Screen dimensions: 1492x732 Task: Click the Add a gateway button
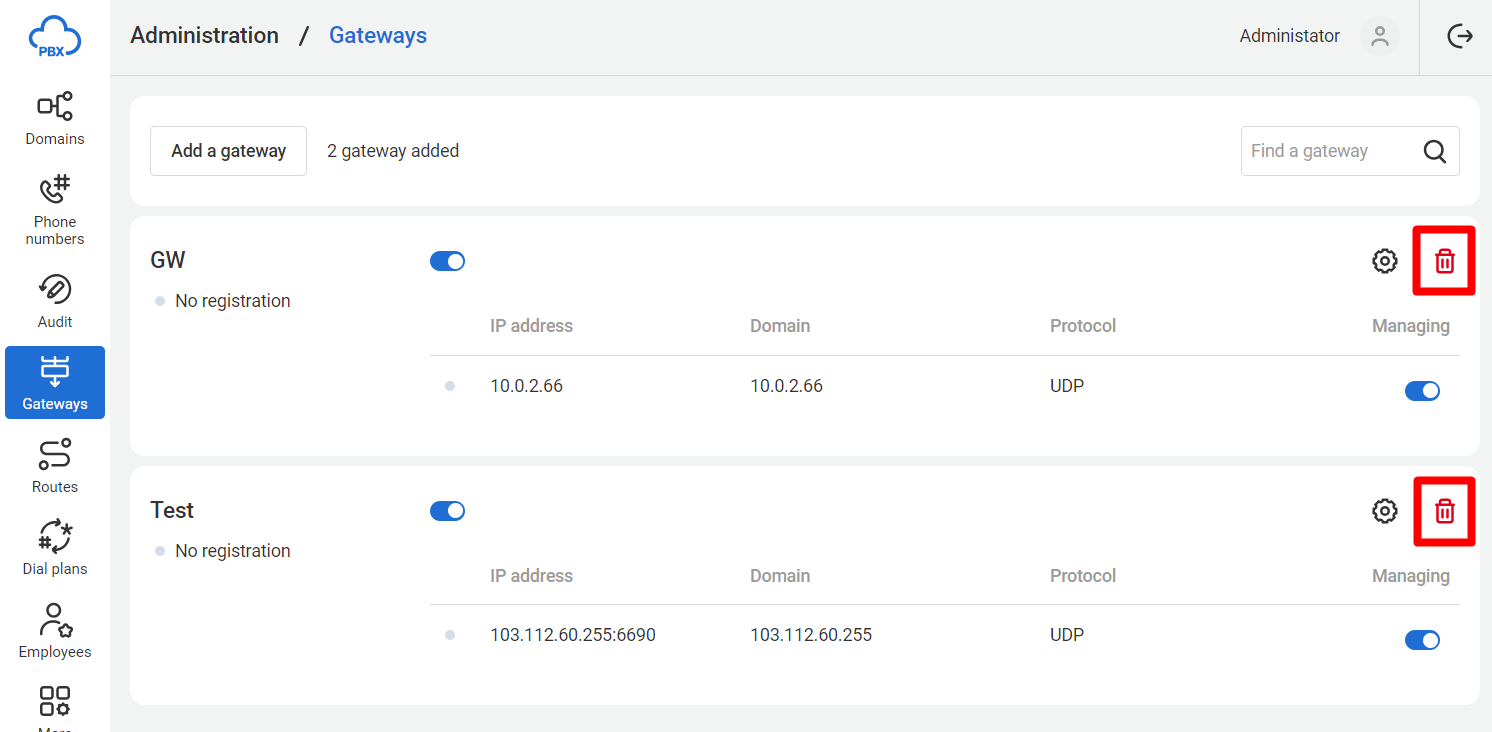[x=228, y=151]
